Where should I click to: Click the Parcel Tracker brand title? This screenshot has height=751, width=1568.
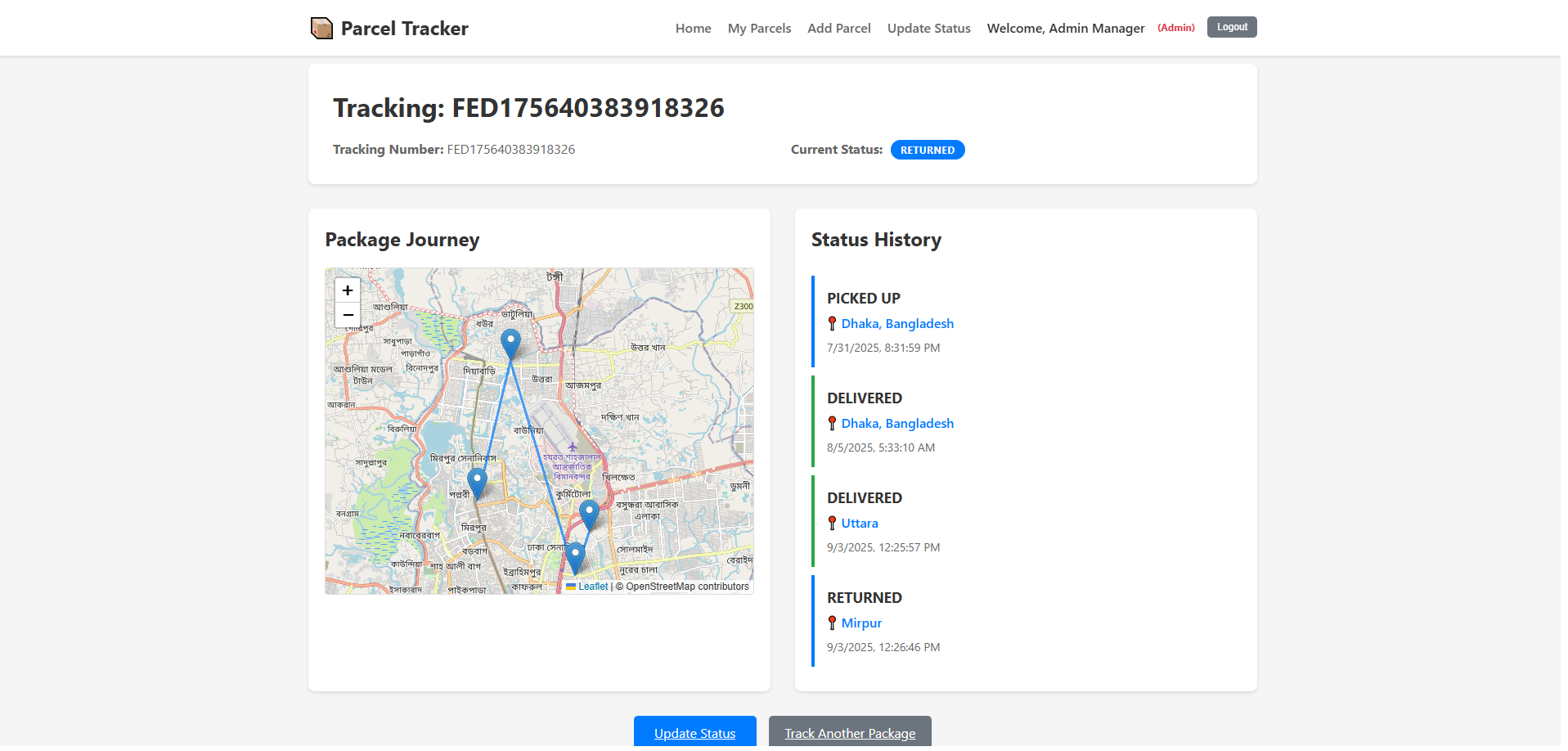tap(405, 29)
